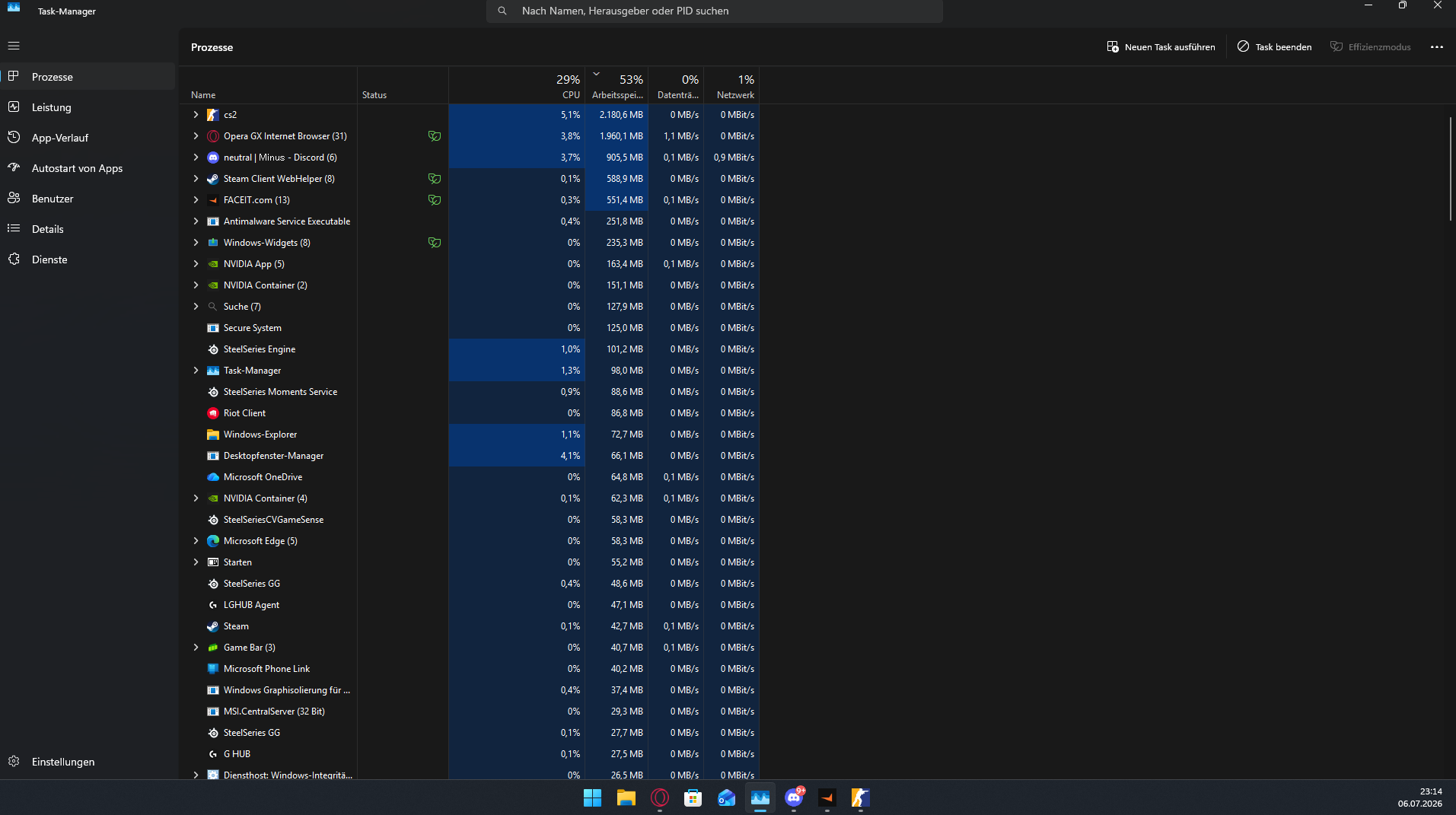Select the Desktopfenster-Manager process
The image size is (1456, 815).
pyautogui.click(x=470, y=456)
